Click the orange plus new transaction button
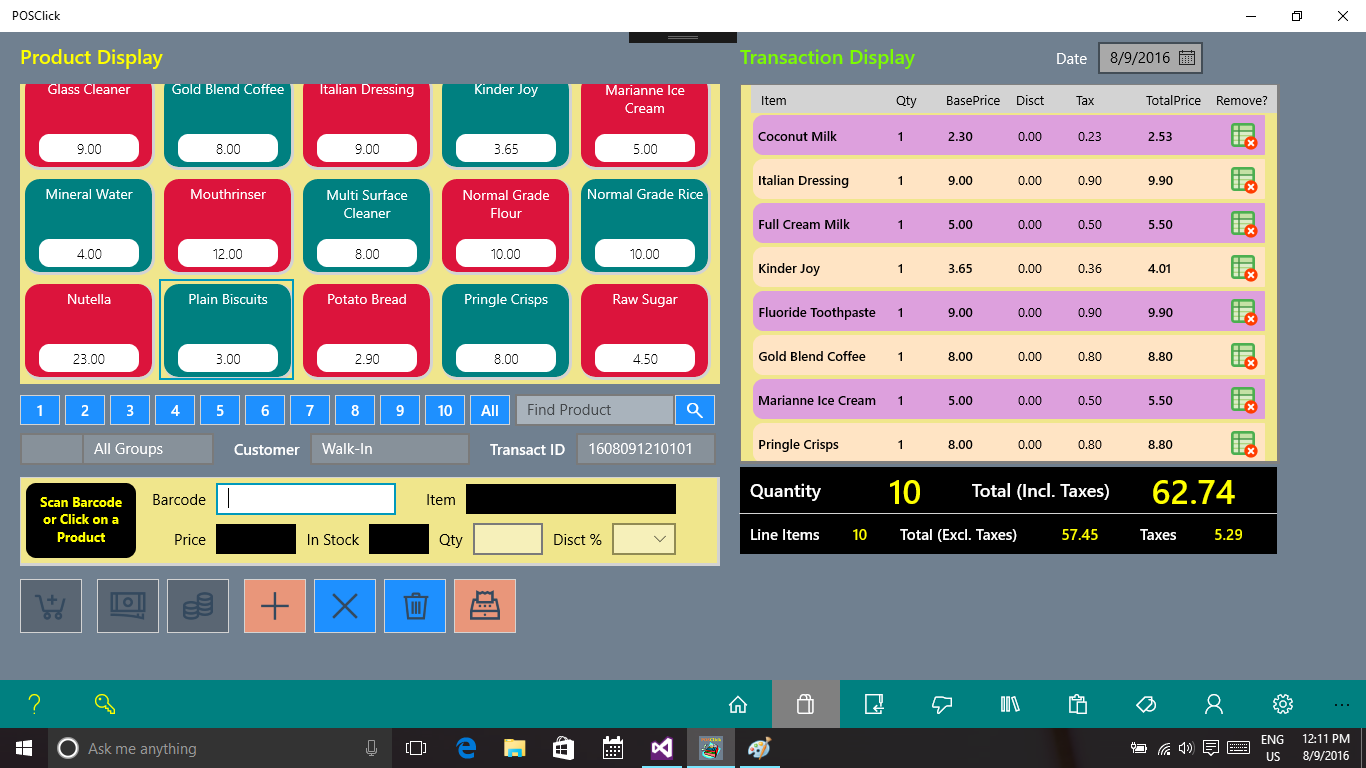Viewport: 1366px width, 768px height. click(x=275, y=606)
